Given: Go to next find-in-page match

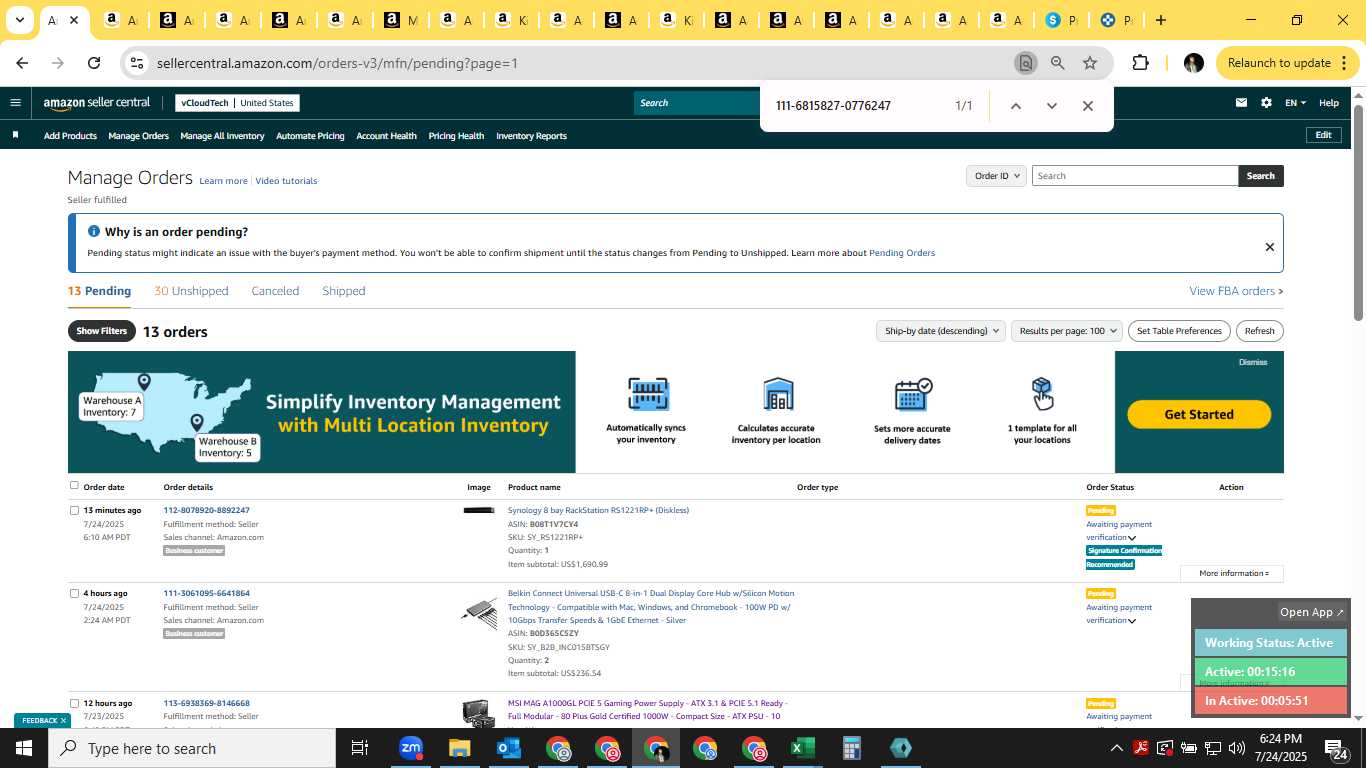Looking at the screenshot, I should pyautogui.click(x=1051, y=106).
